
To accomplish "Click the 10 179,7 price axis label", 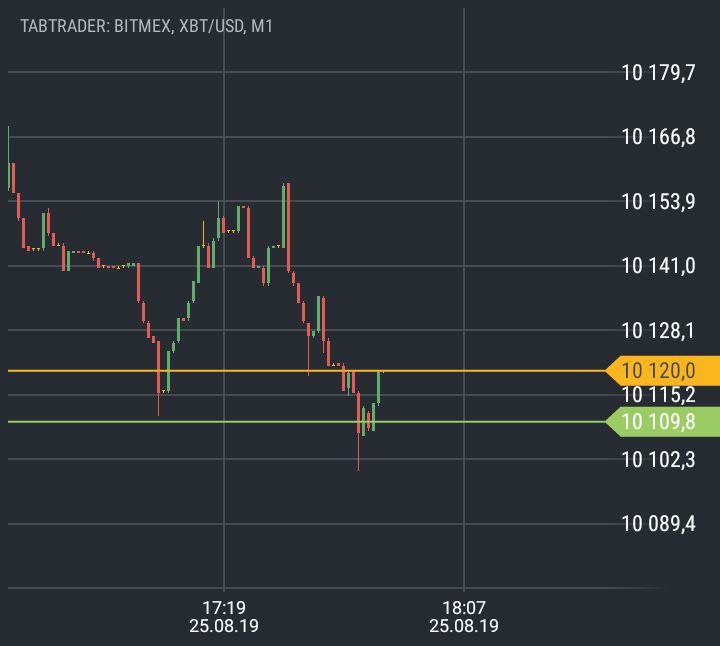I will coord(658,73).
